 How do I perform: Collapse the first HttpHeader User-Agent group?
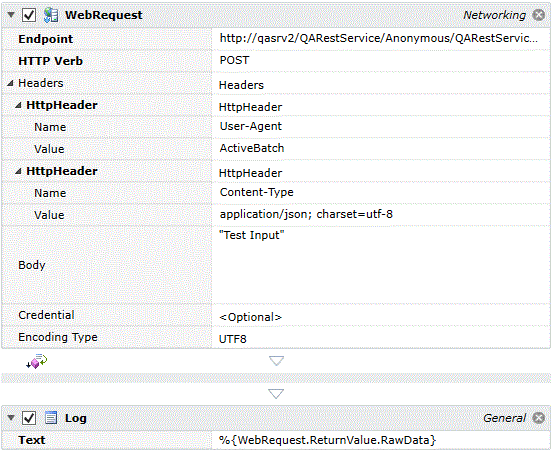coord(18,105)
